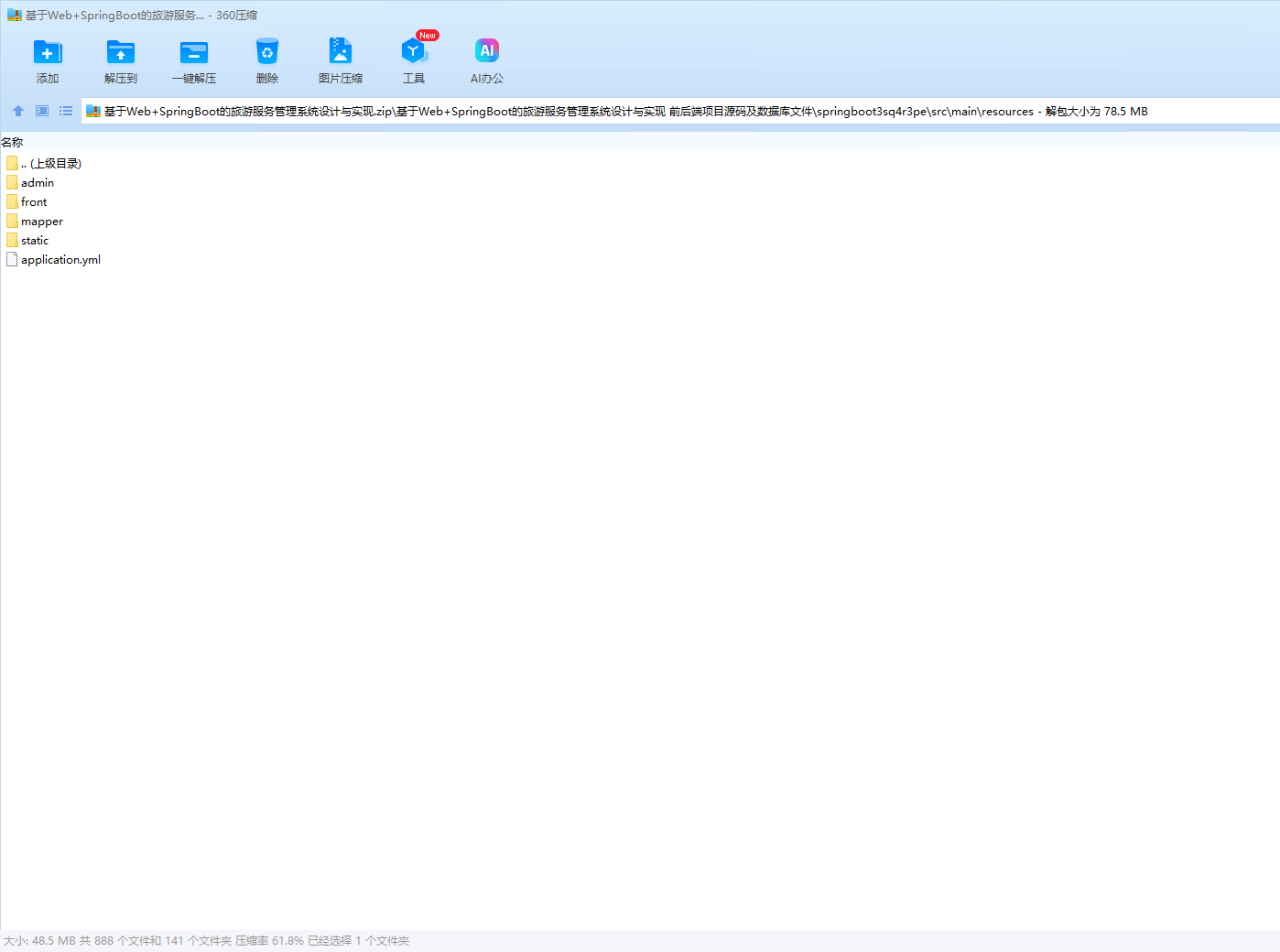Click the 名称 column header

pyautogui.click(x=12, y=142)
